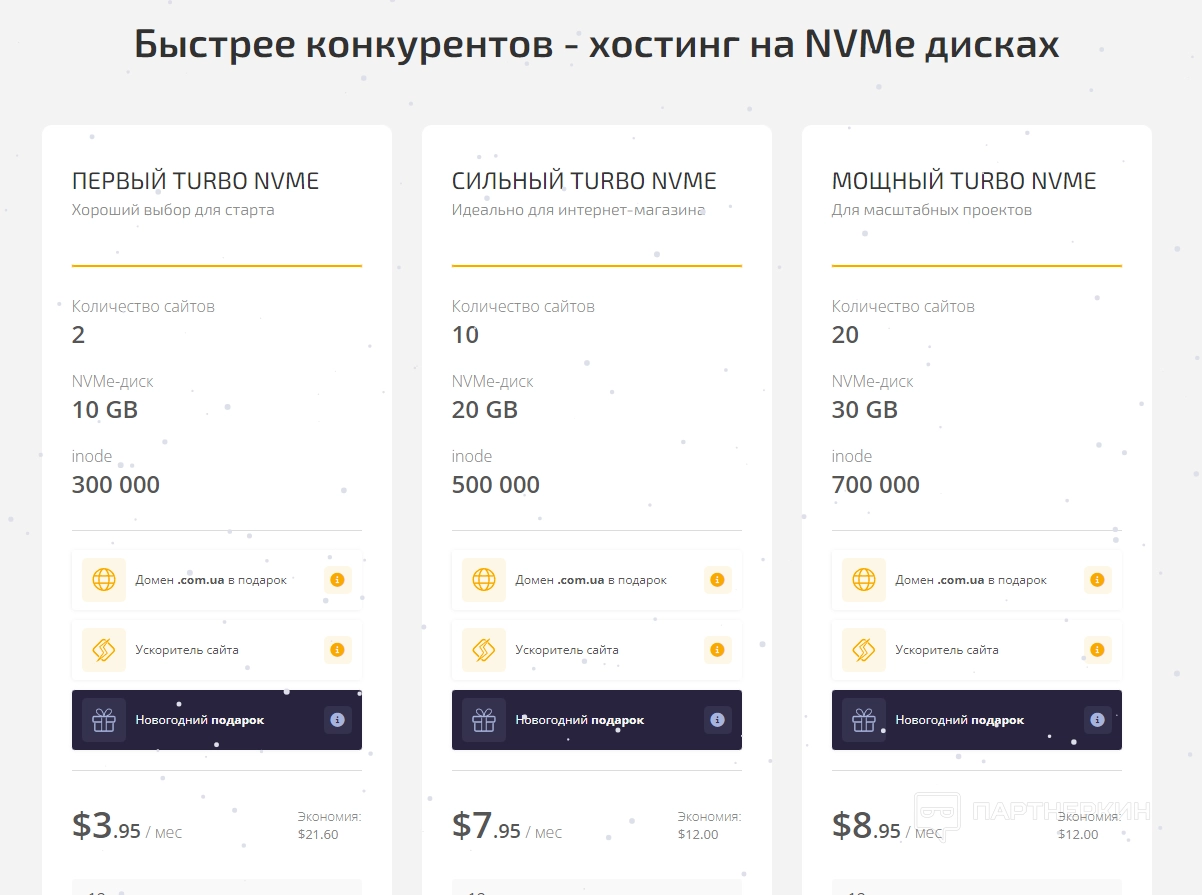Select the ПЕРВЫЙ TURBO NVME plan title
This screenshot has width=1202, height=895.
point(196,181)
